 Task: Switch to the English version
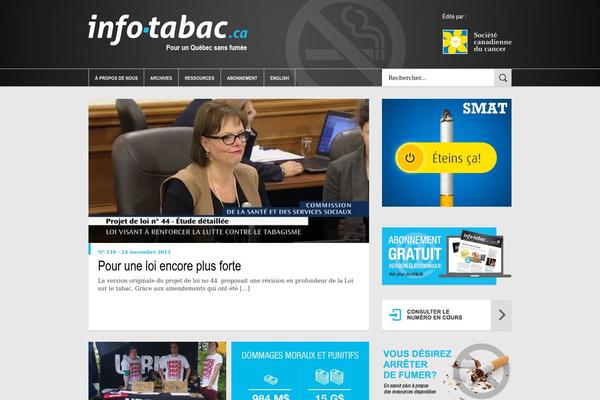click(x=279, y=78)
